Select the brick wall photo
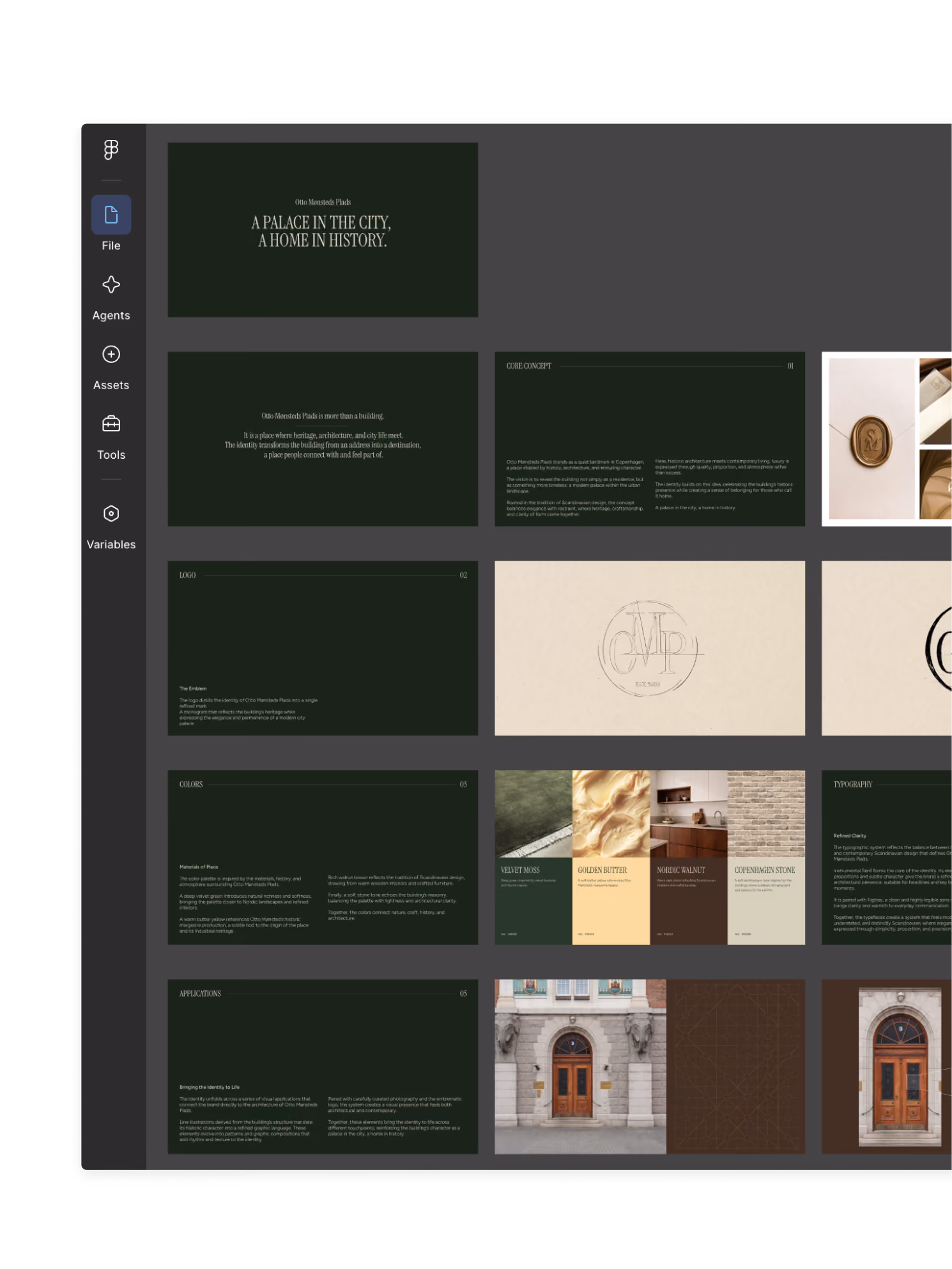 [x=766, y=813]
